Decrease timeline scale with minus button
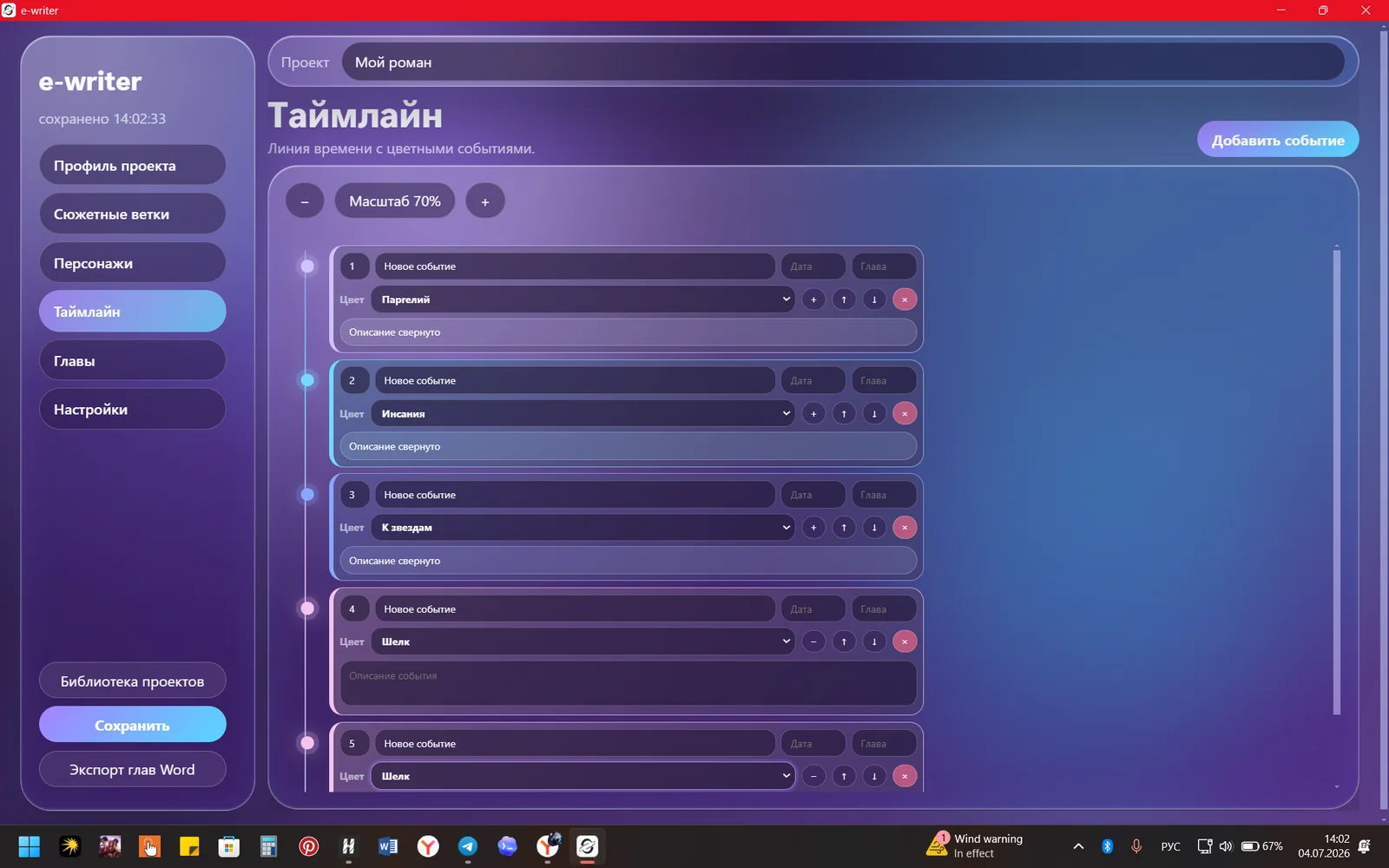 (305, 201)
